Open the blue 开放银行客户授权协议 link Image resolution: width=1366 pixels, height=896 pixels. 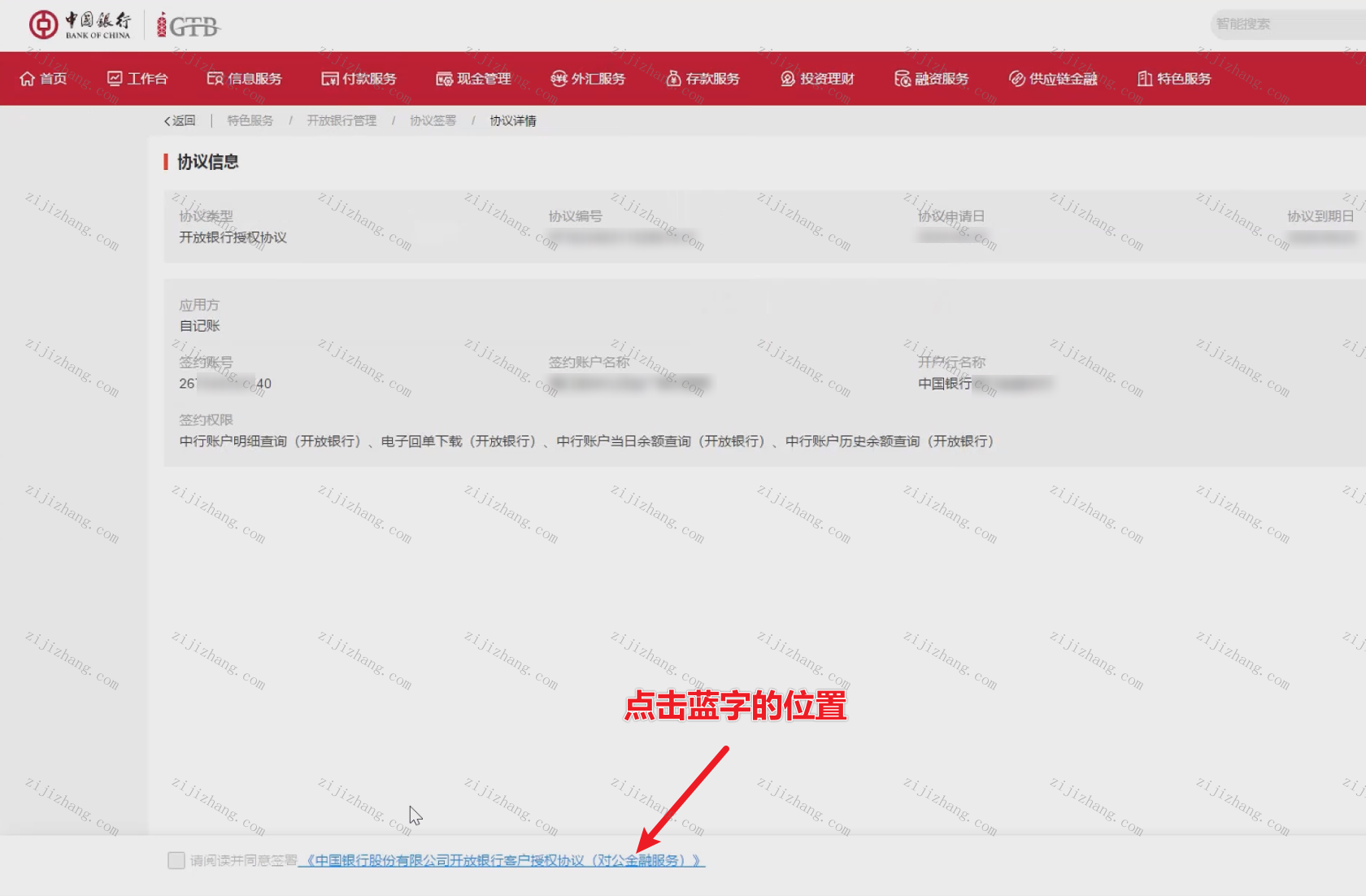(x=502, y=860)
